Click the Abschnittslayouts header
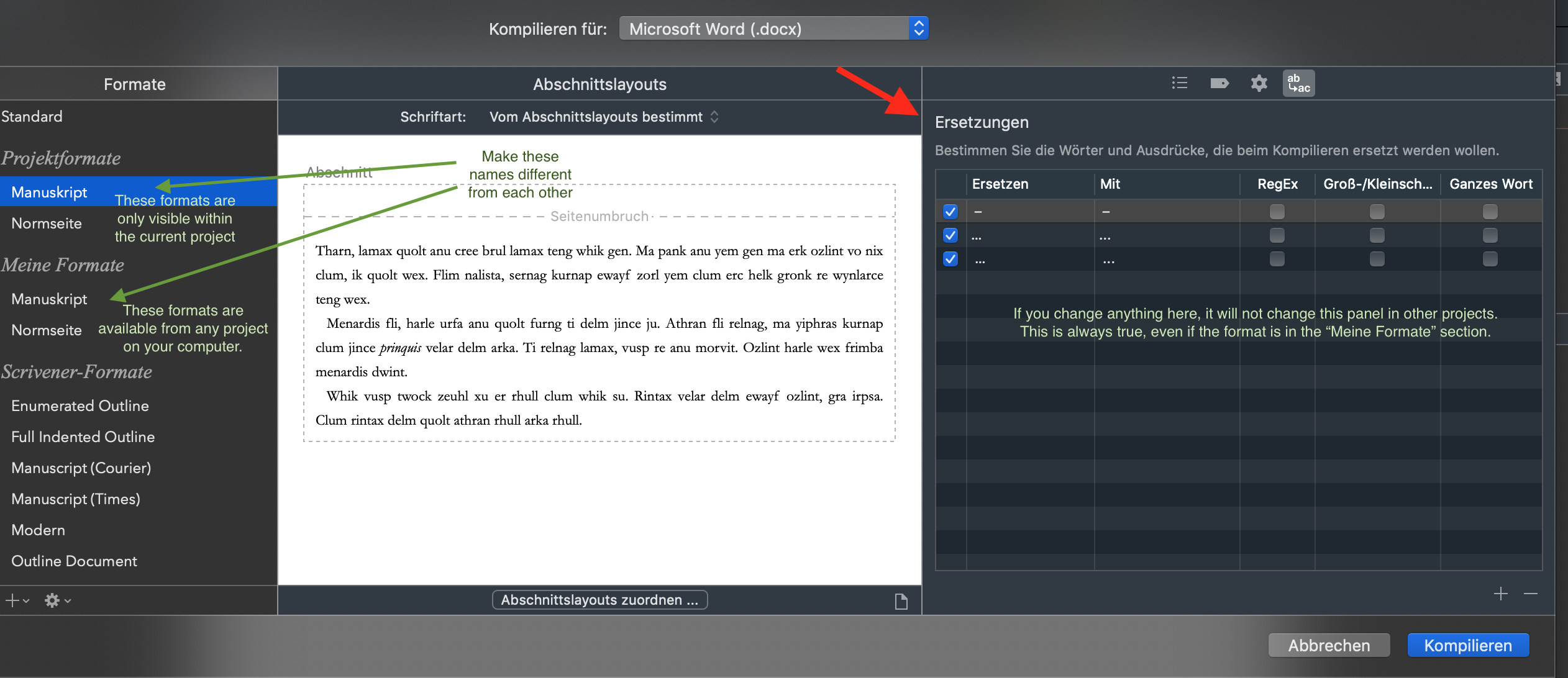 [x=599, y=84]
